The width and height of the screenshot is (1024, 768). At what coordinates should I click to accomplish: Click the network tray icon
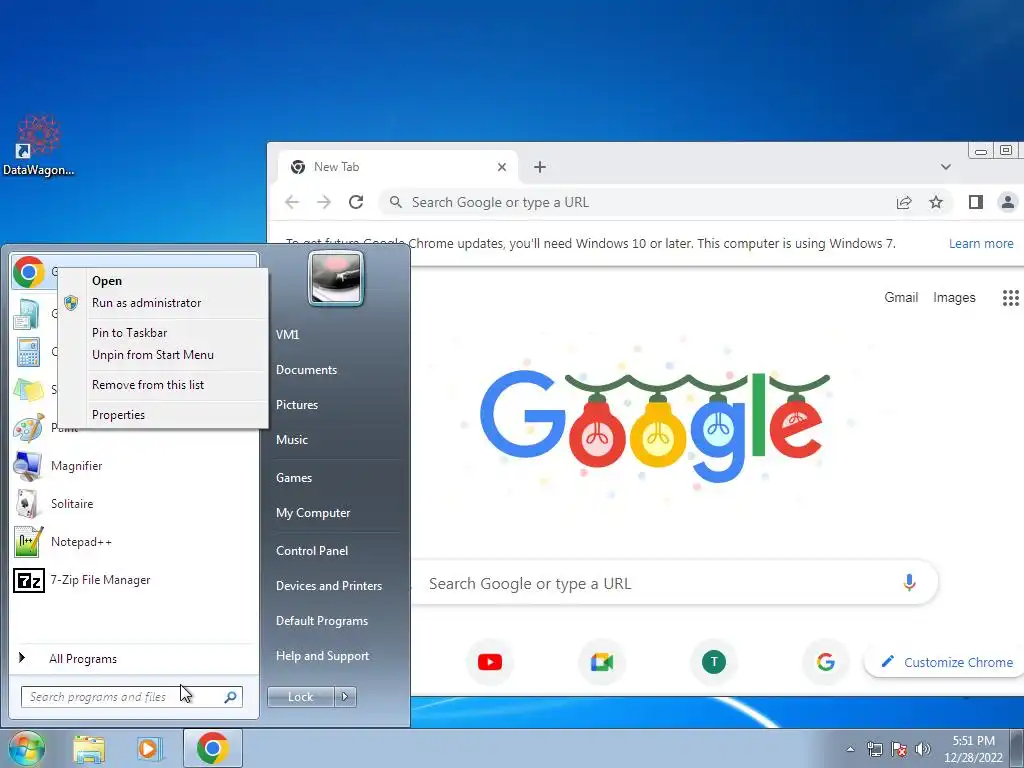(874, 749)
